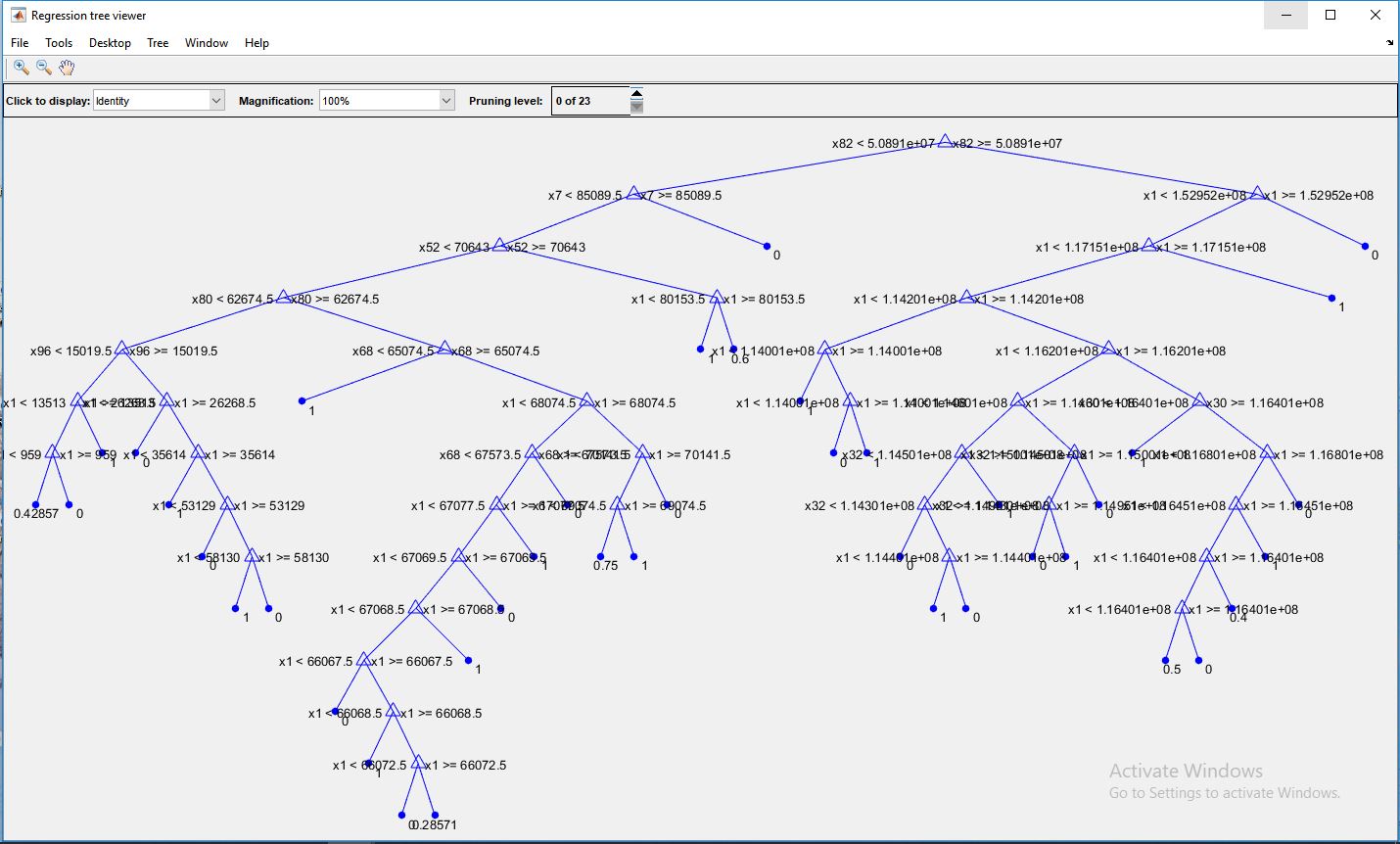Click the leaf node valued 0.5

[x=1165, y=660]
